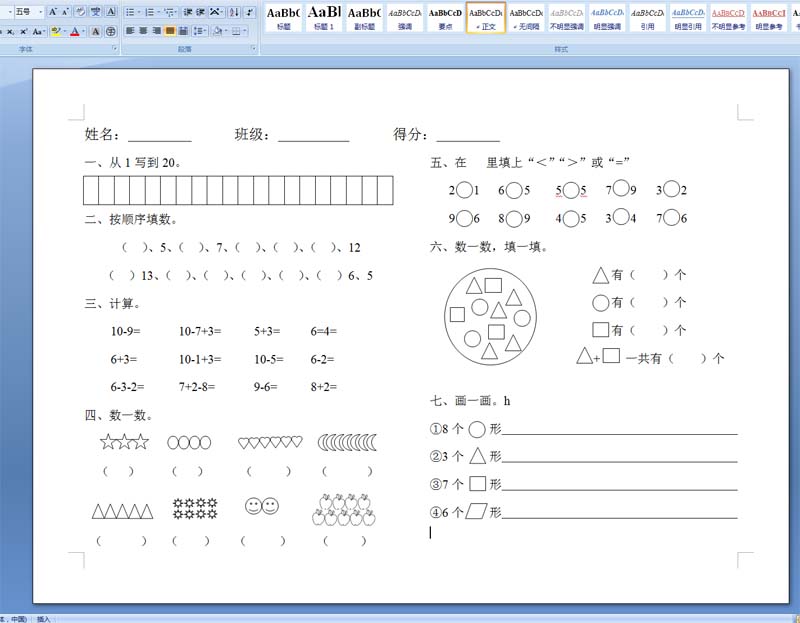This screenshot has width=800, height=623.
Task: Click the Sort A-Z icon
Action: click(234, 12)
